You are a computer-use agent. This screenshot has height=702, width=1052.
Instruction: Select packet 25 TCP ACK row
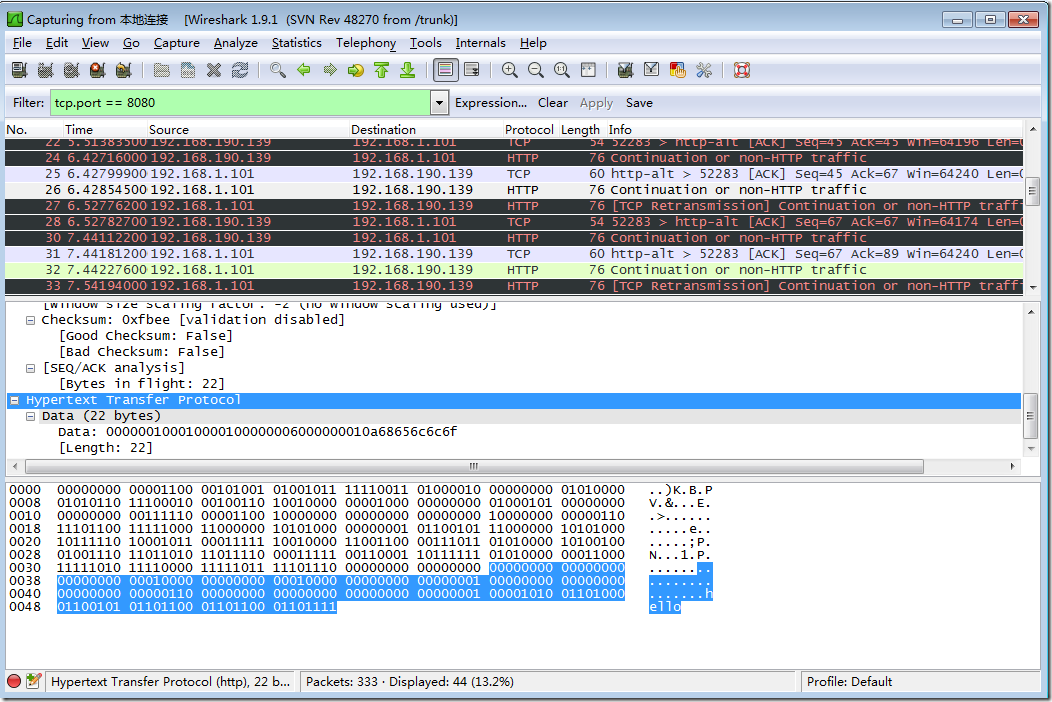(514, 174)
